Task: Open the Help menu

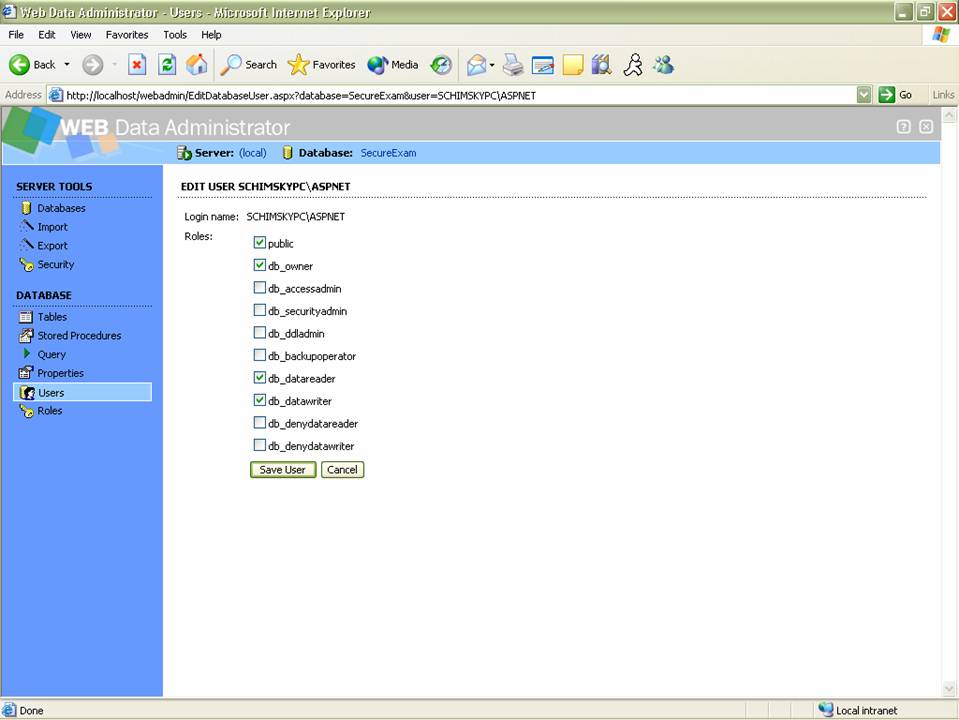Action: (x=211, y=35)
